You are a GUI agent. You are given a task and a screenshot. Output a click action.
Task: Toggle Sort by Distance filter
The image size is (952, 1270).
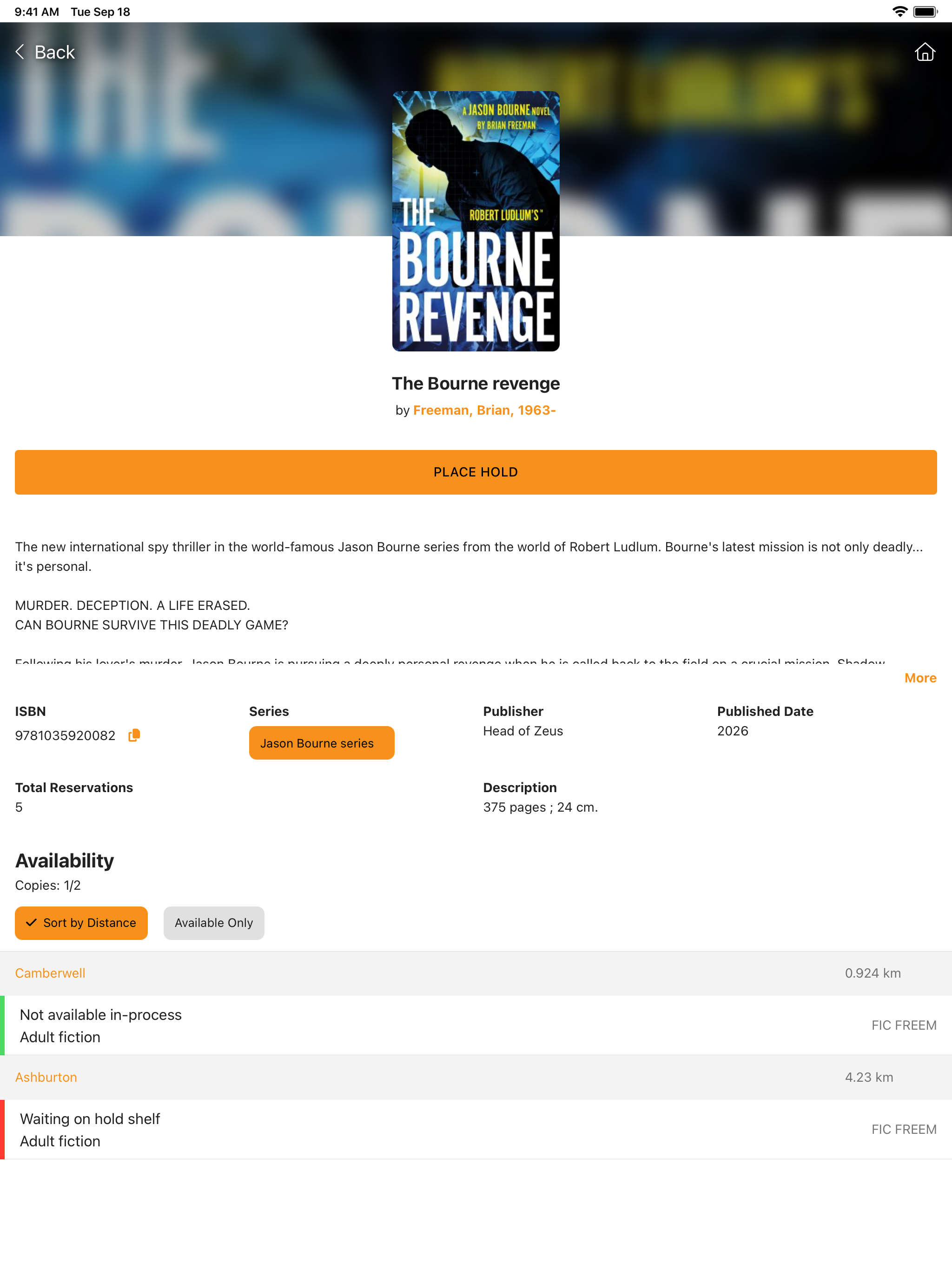click(81, 923)
